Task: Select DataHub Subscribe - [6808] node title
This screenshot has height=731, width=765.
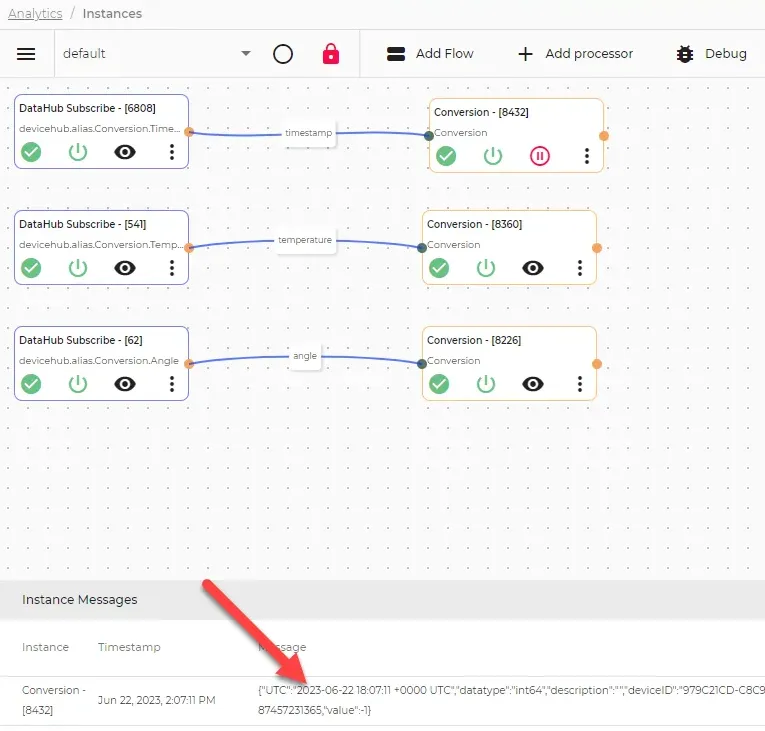Action: [x=87, y=108]
